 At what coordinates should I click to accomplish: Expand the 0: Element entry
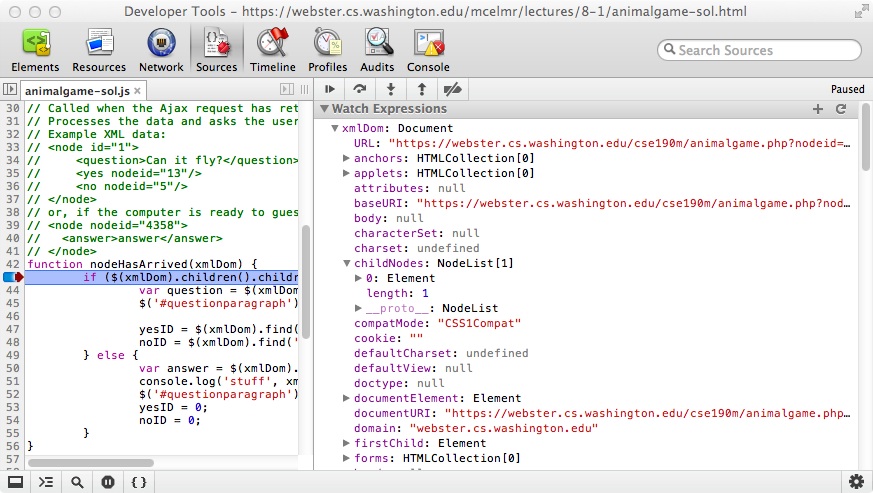[359, 278]
